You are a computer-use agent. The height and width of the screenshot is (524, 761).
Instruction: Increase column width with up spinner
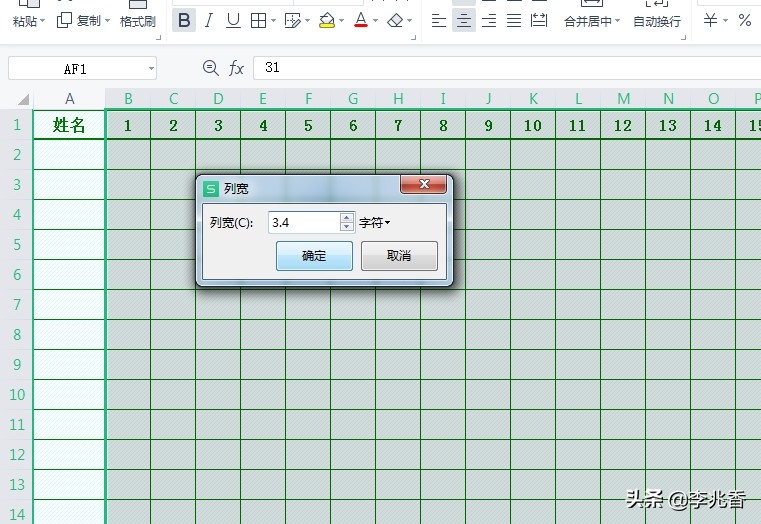347,218
